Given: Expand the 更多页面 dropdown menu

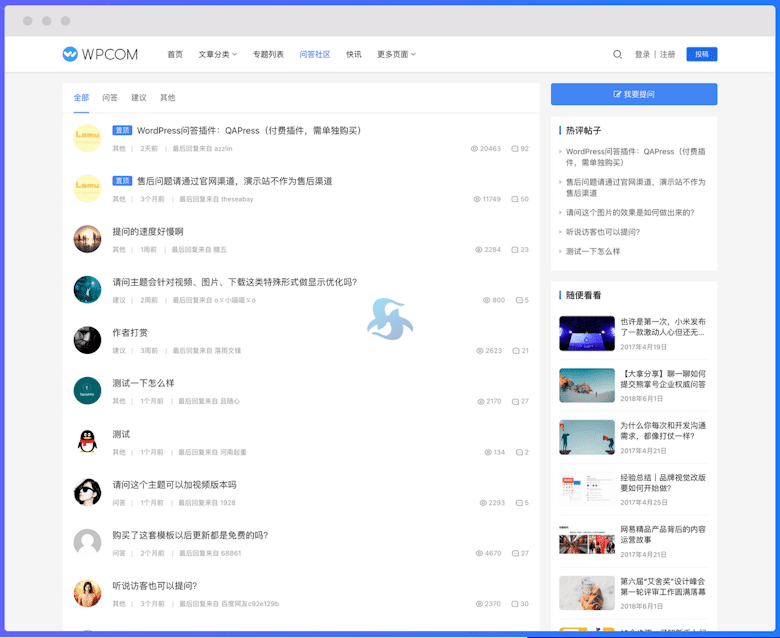Looking at the screenshot, I should [x=396, y=54].
